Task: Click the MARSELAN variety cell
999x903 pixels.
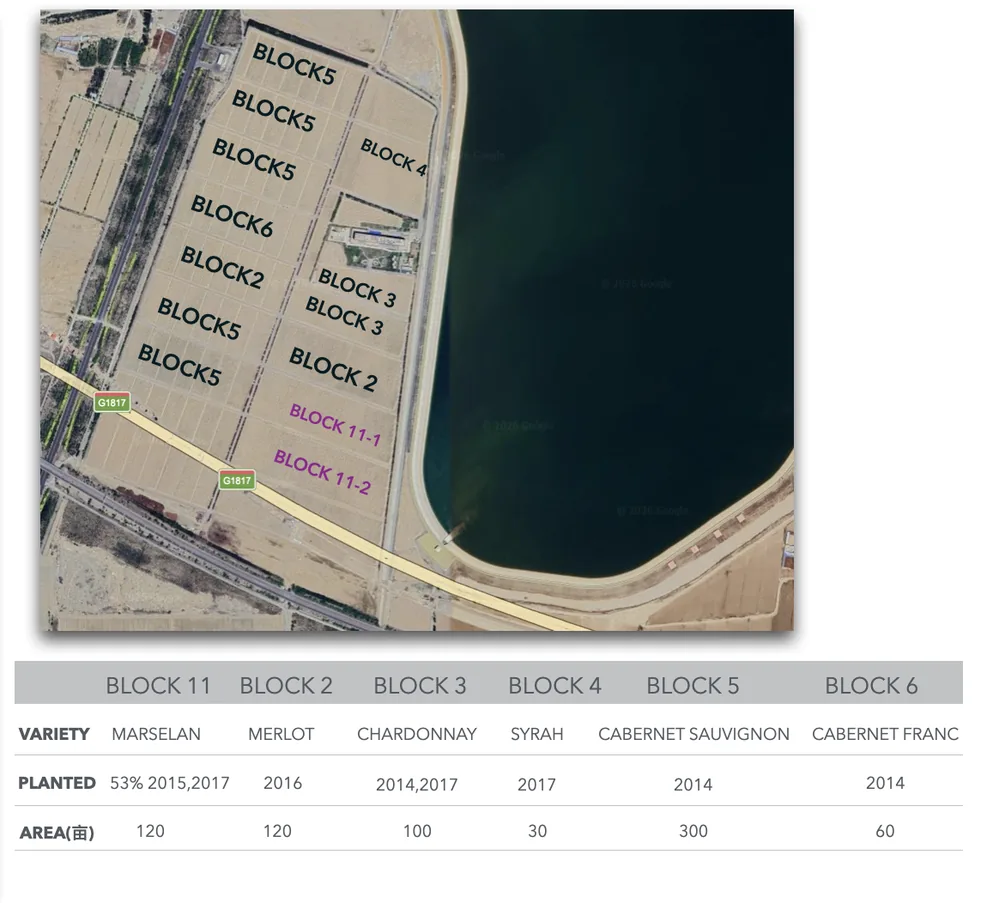Action: (156, 734)
